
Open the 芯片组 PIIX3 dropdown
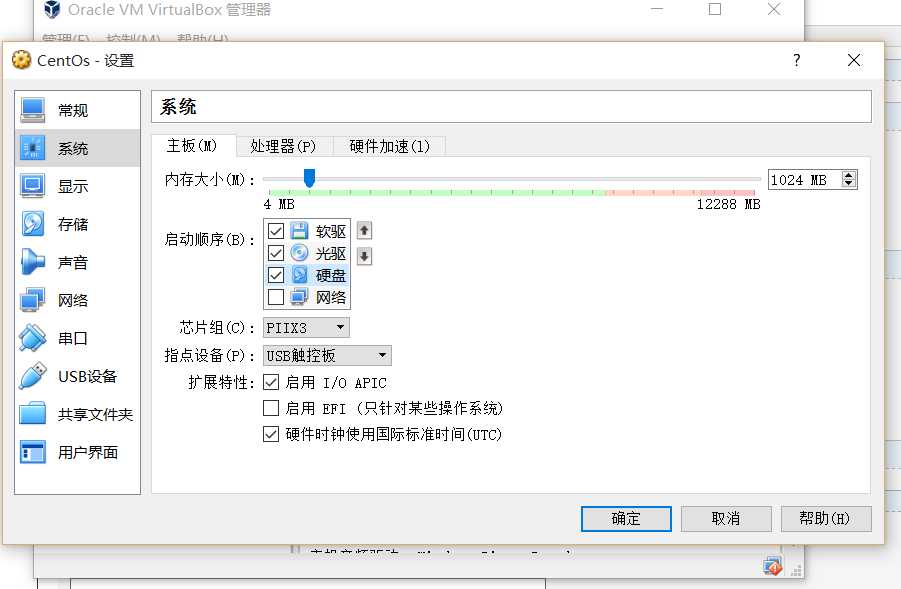tap(306, 328)
